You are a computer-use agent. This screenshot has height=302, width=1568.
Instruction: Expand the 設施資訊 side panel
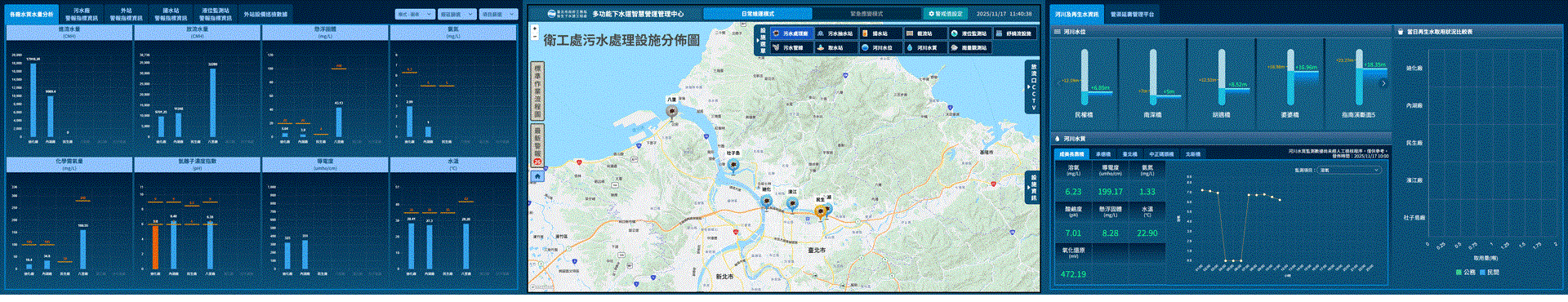[1032, 188]
